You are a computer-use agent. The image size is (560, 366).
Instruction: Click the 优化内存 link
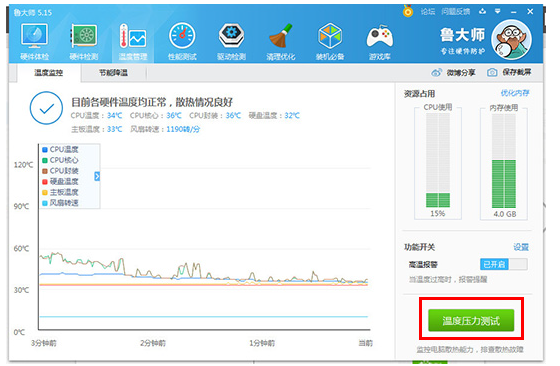tap(515, 94)
